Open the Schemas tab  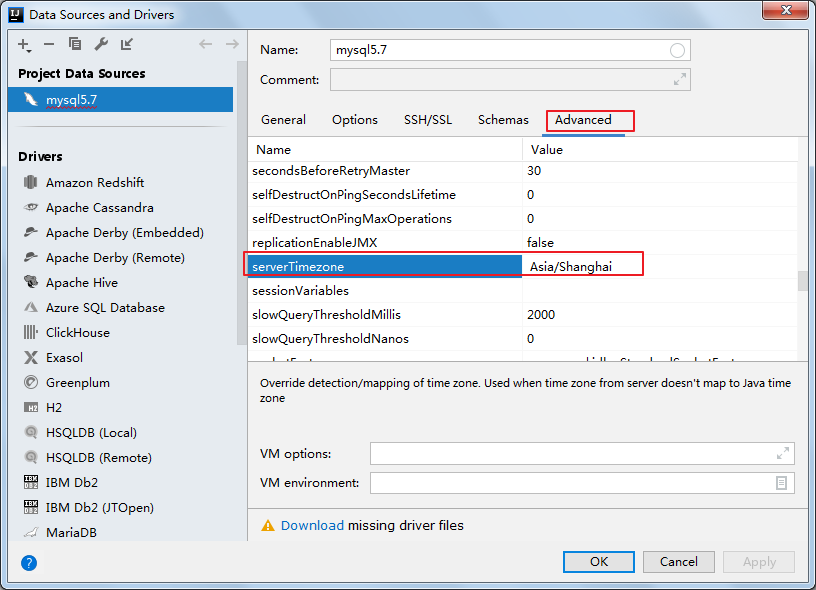tap(503, 120)
